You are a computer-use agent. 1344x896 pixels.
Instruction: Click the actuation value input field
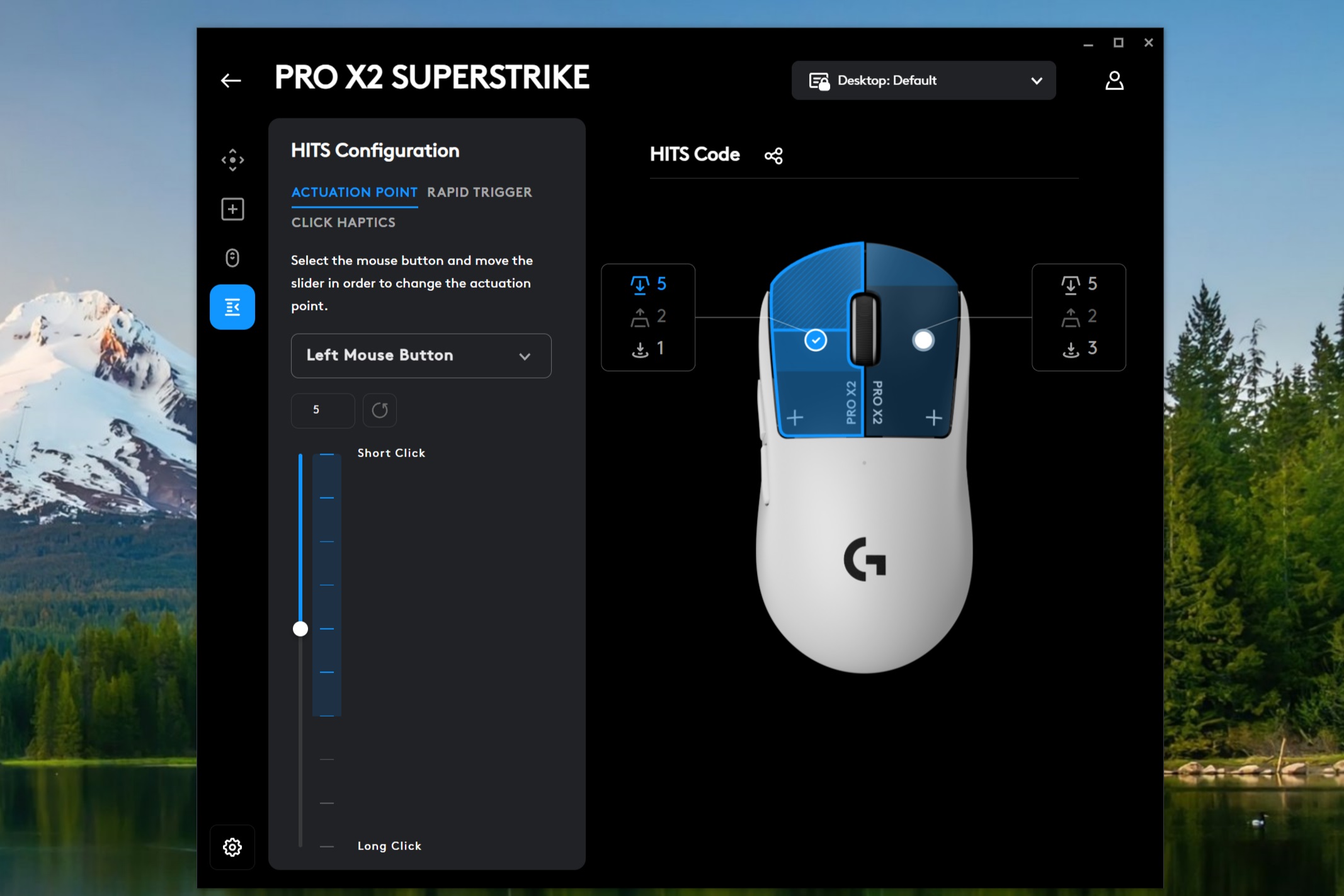(322, 411)
